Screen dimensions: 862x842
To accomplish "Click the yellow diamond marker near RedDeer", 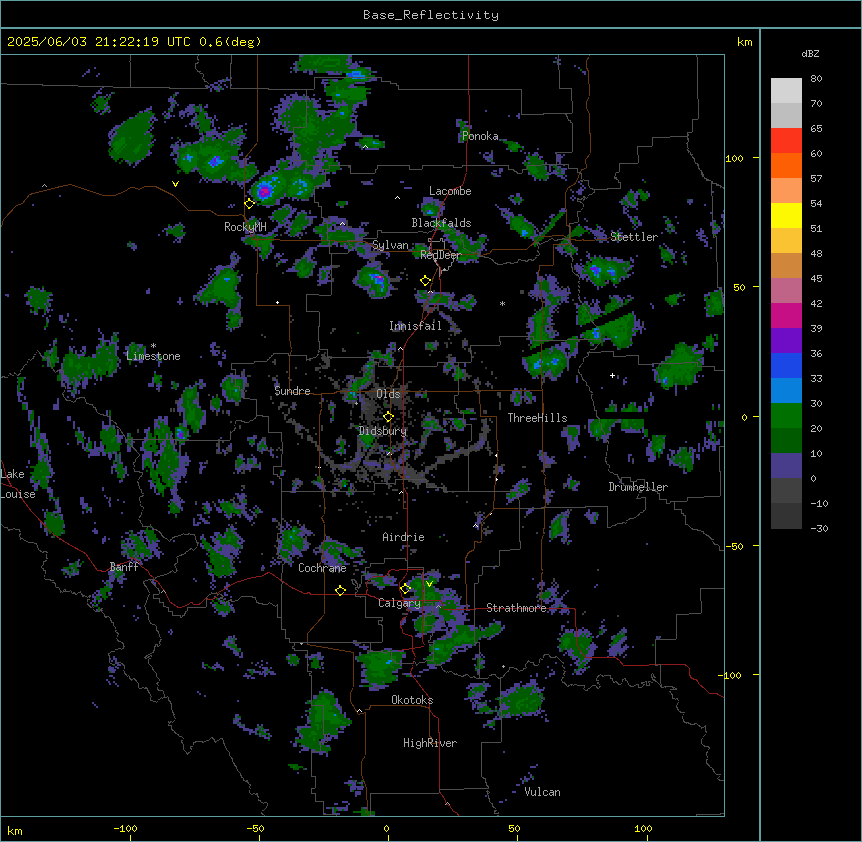I will pos(425,281).
